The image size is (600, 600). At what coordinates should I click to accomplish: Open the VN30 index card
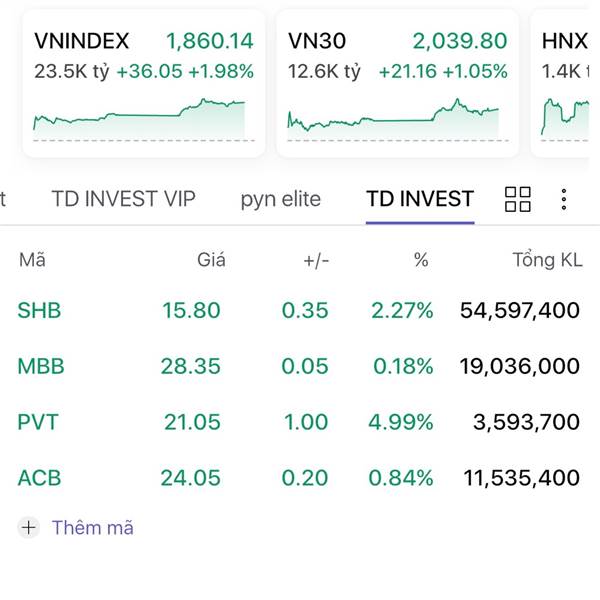(397, 55)
